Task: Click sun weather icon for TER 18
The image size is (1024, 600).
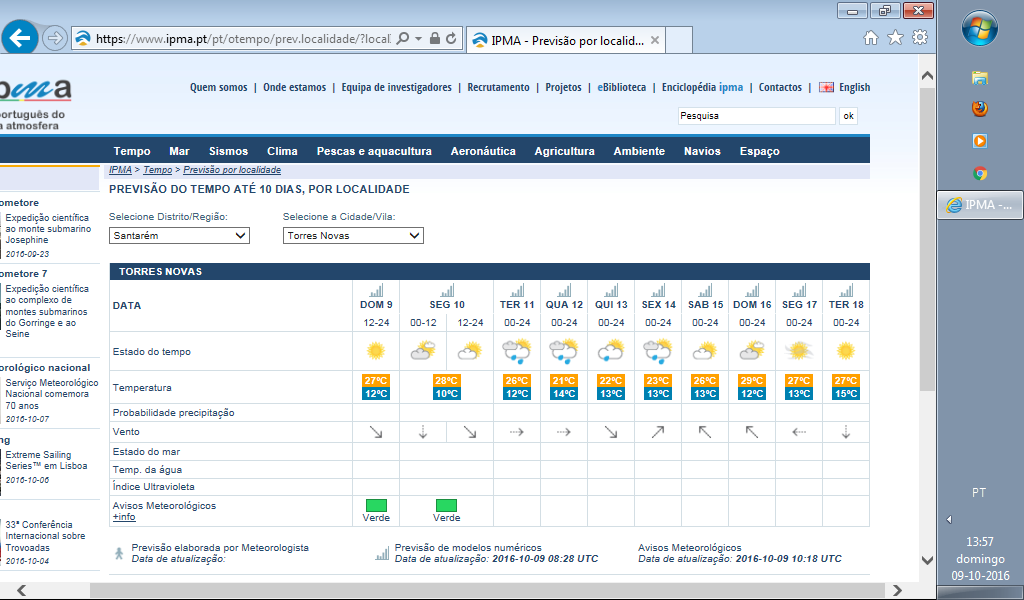Action: 846,351
